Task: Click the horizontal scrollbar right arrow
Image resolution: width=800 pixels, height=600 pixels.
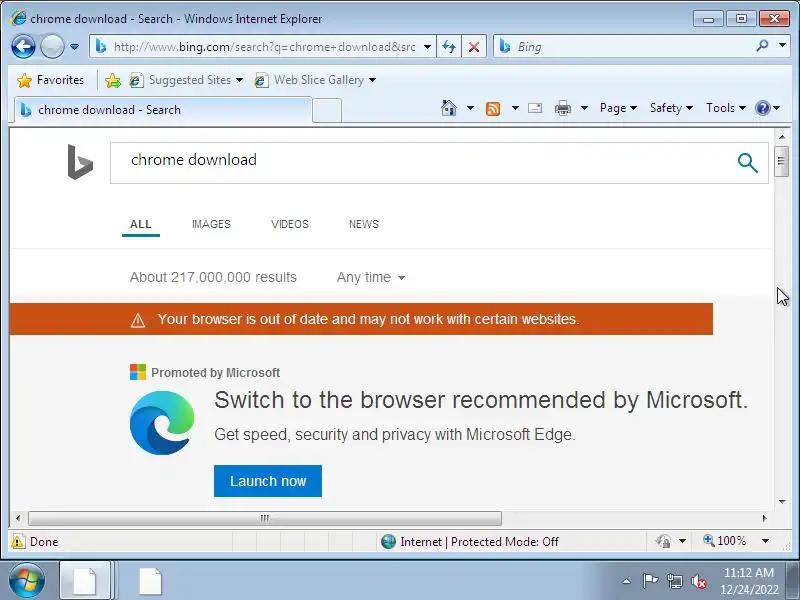Action: point(764,518)
